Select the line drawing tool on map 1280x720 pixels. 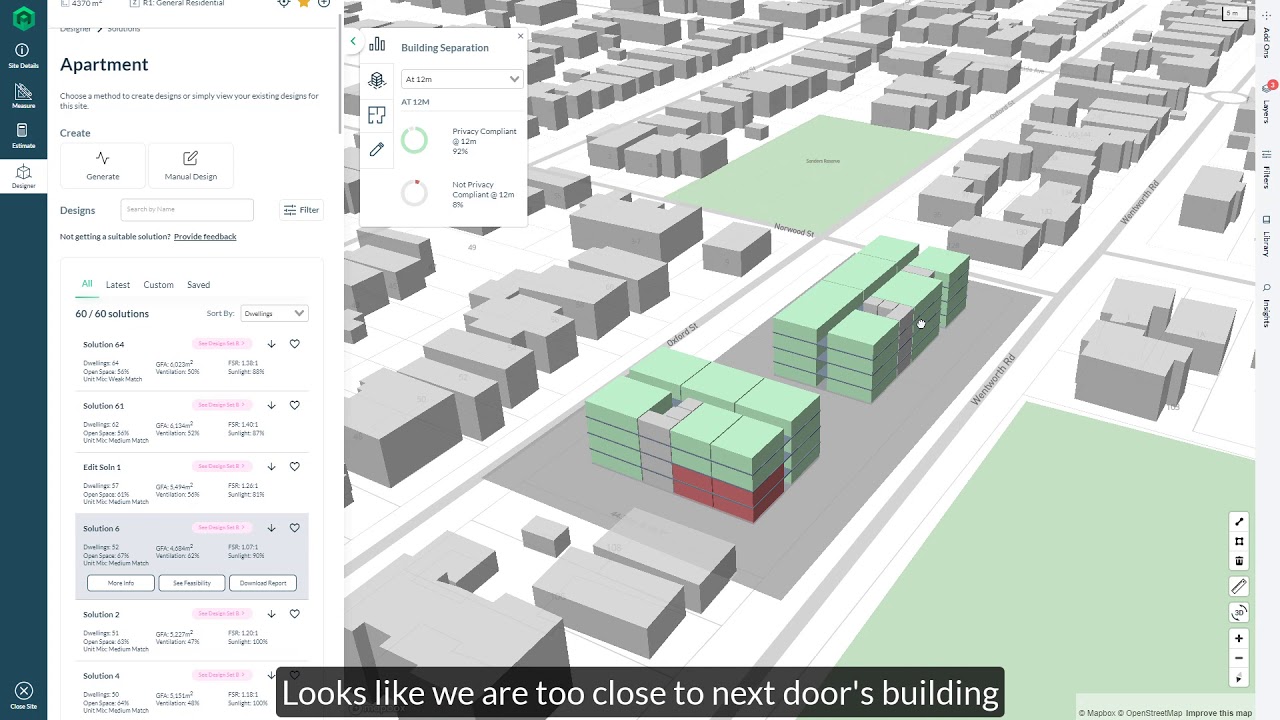click(1239, 522)
